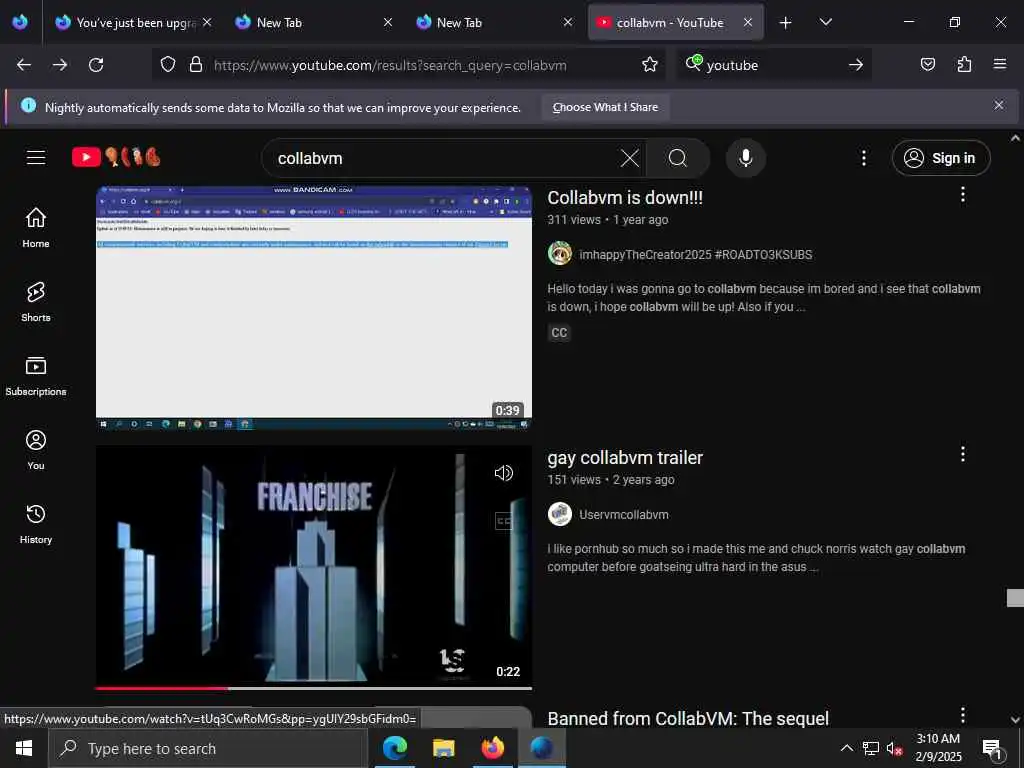Viewport: 1024px width, 768px height.
Task: Click Type here to search box
Action: 208,748
